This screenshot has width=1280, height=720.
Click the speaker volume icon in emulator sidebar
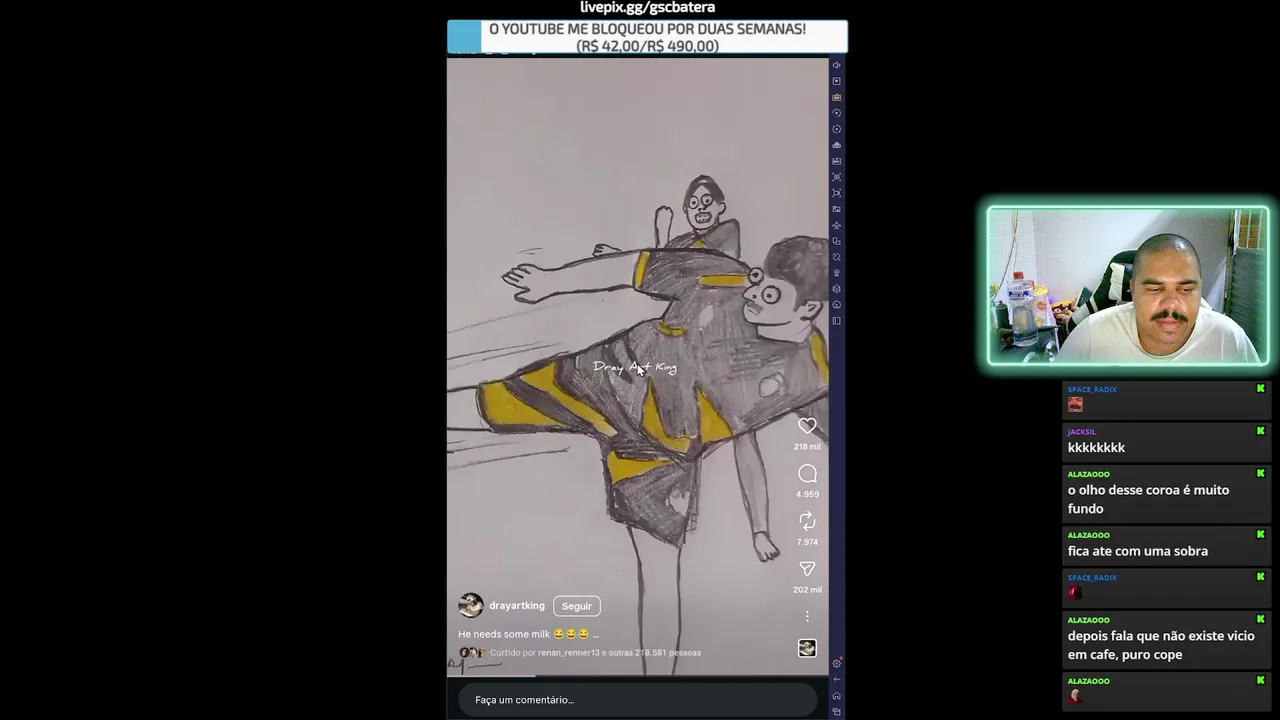click(x=836, y=65)
